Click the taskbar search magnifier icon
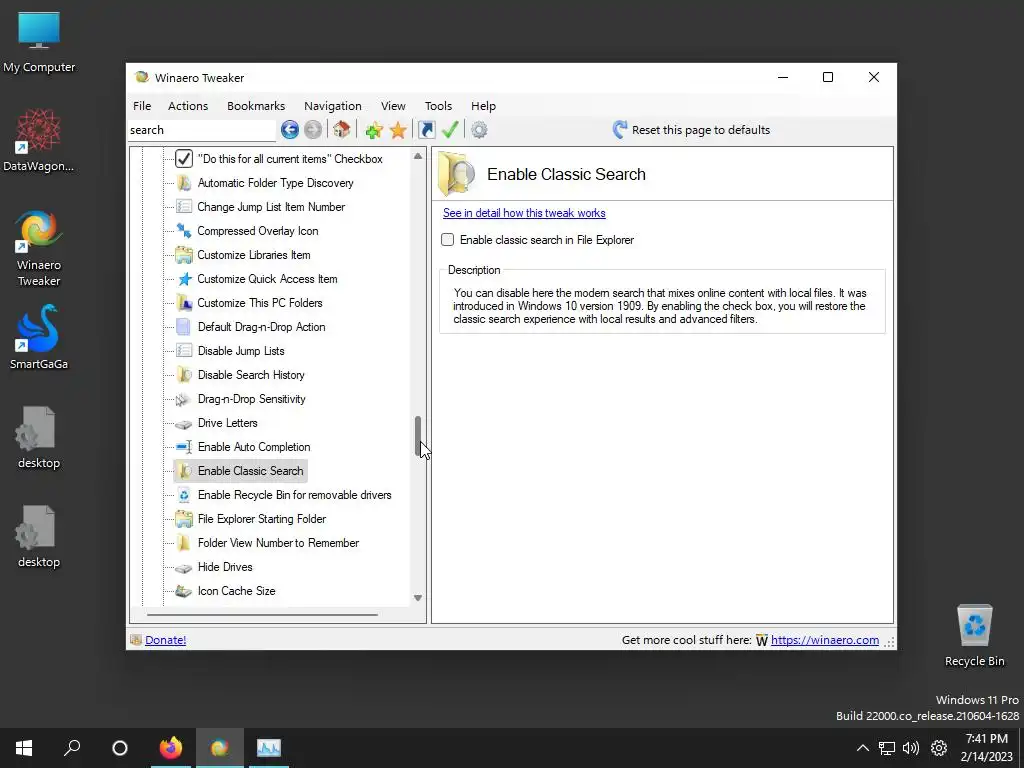1024x768 pixels. (72, 748)
